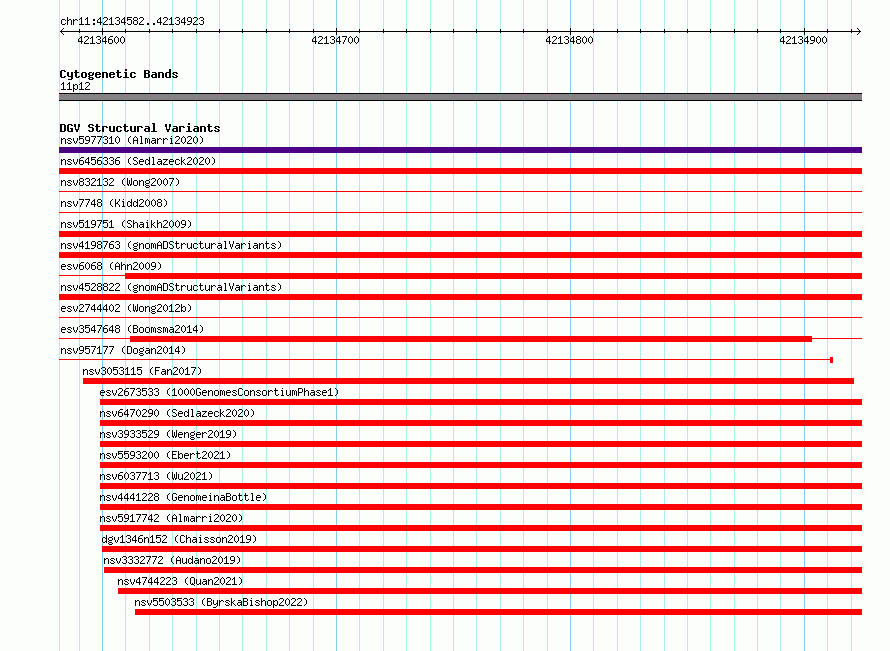
Task: Click the right arrow at ruler end
Action: 858,31
